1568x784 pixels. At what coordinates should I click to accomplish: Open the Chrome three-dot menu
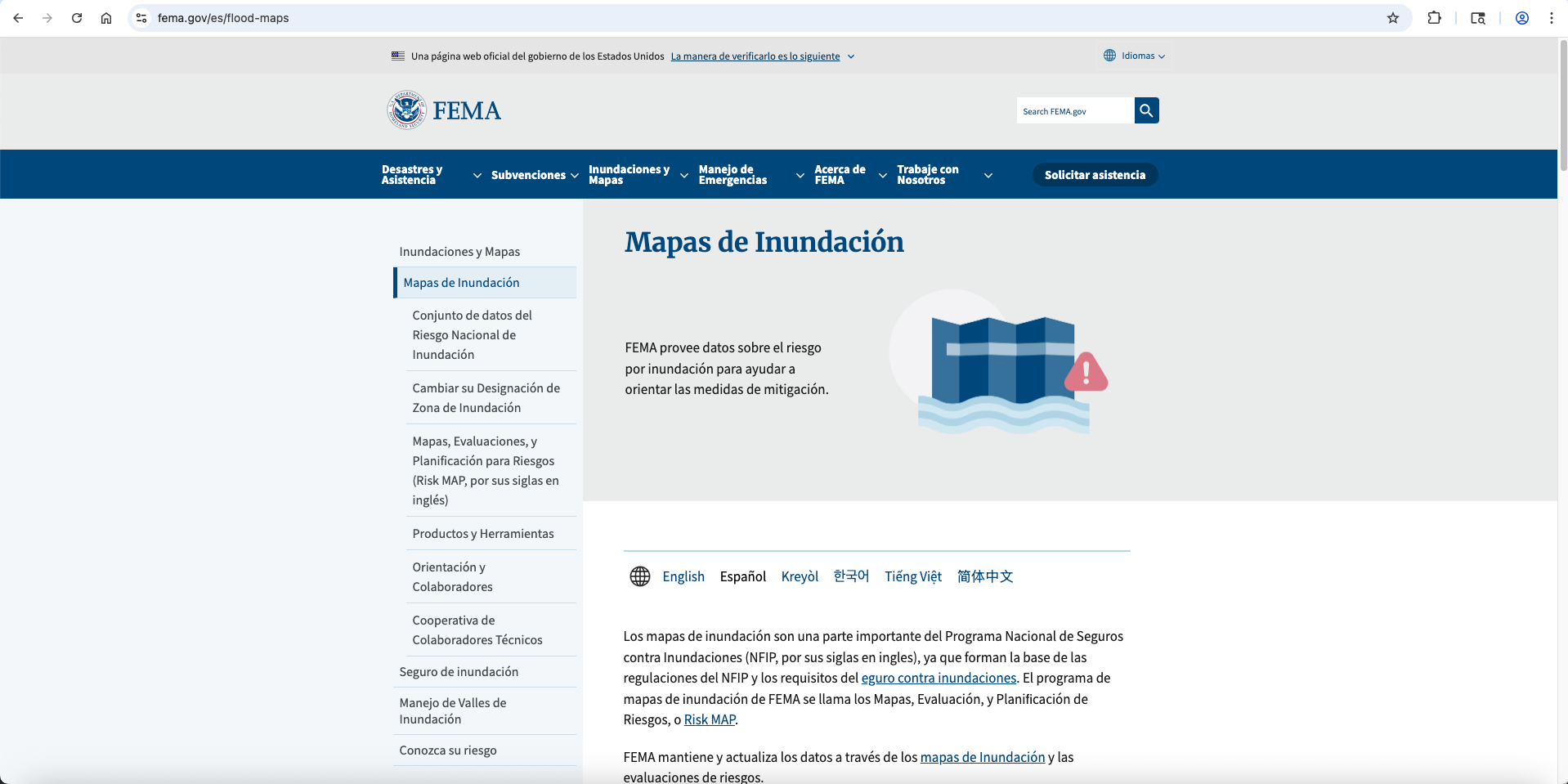1551,18
